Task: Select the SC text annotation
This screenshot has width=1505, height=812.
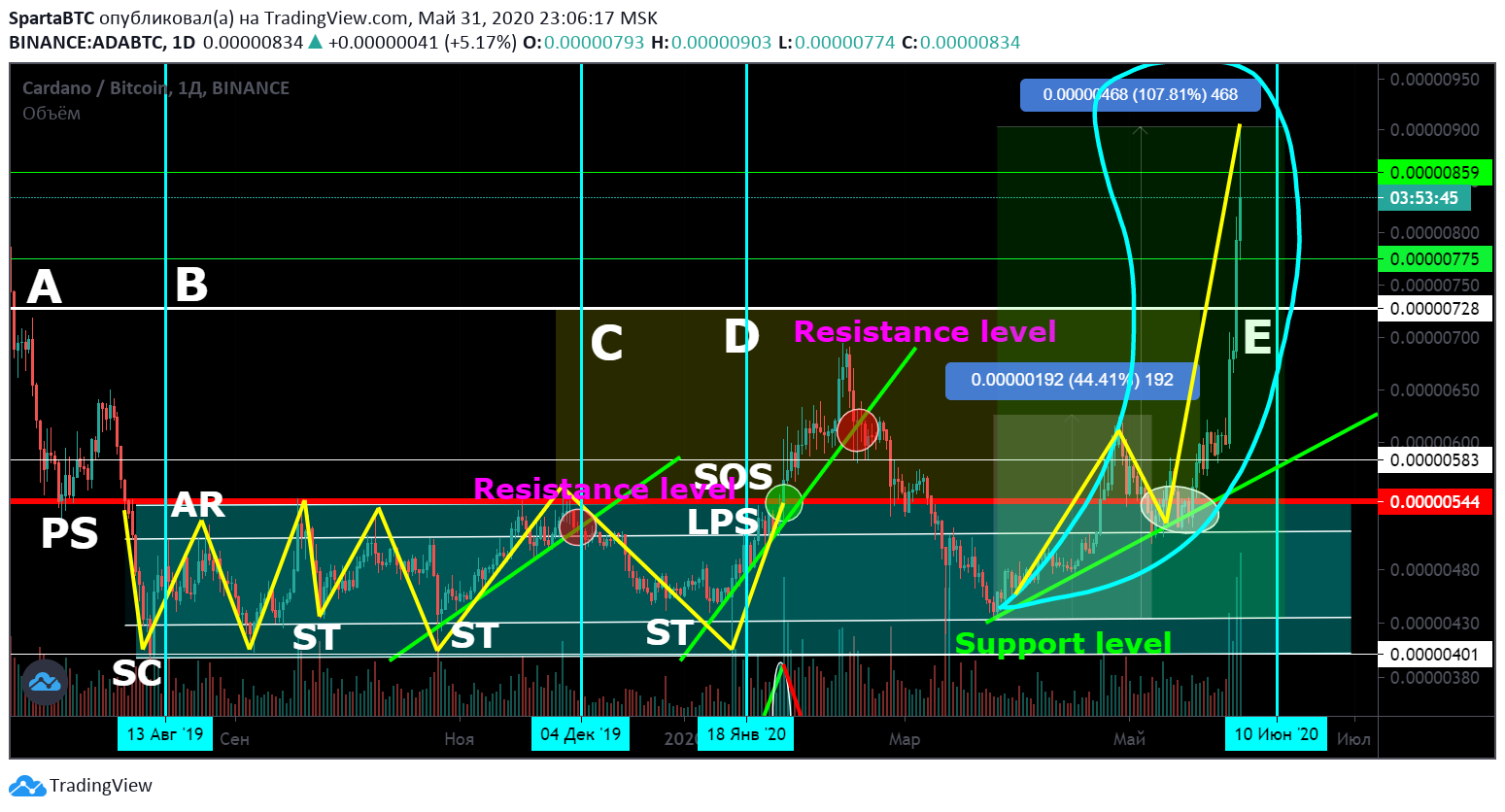Action: (137, 672)
